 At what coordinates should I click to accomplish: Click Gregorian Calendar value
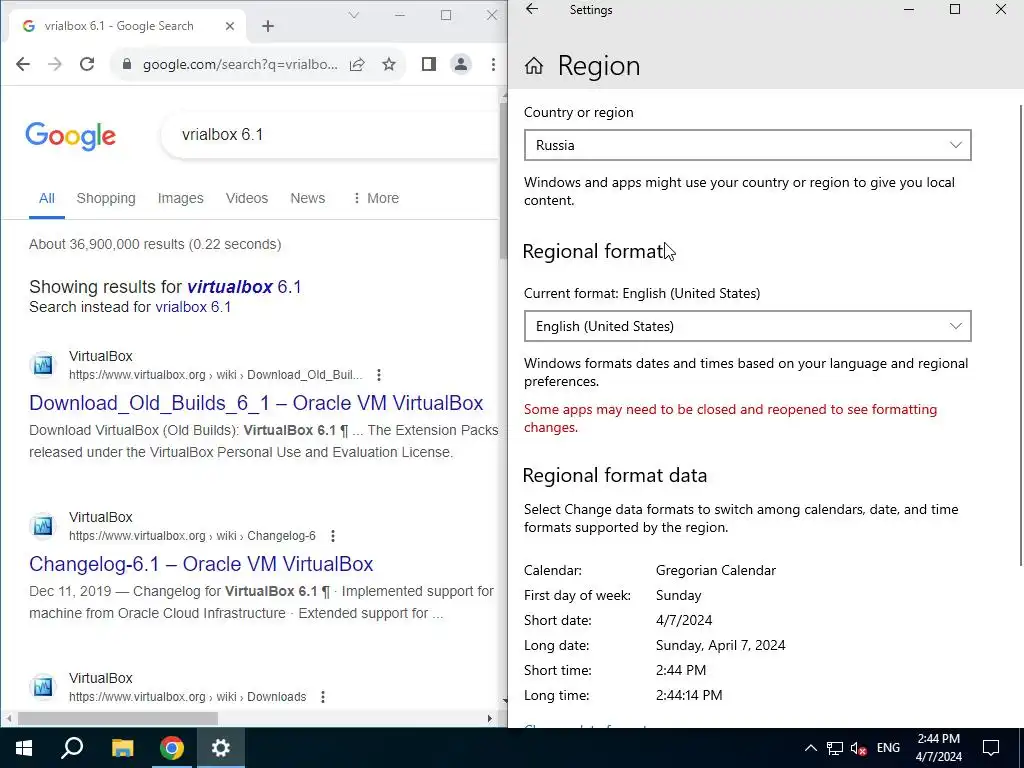[x=716, y=570]
